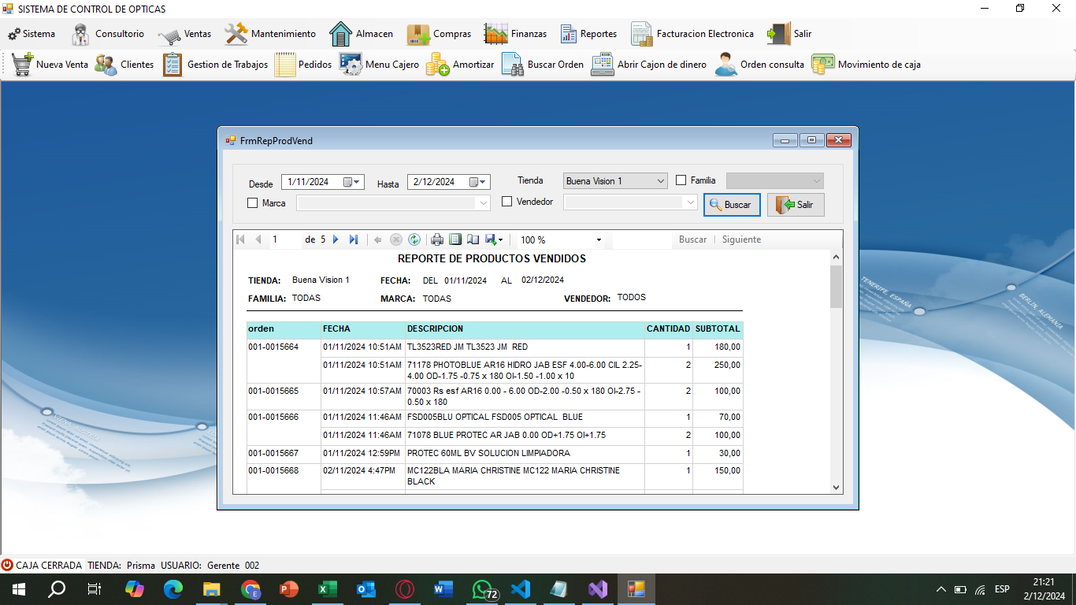Go to last report page
This screenshot has width=1076, height=605.
point(353,239)
